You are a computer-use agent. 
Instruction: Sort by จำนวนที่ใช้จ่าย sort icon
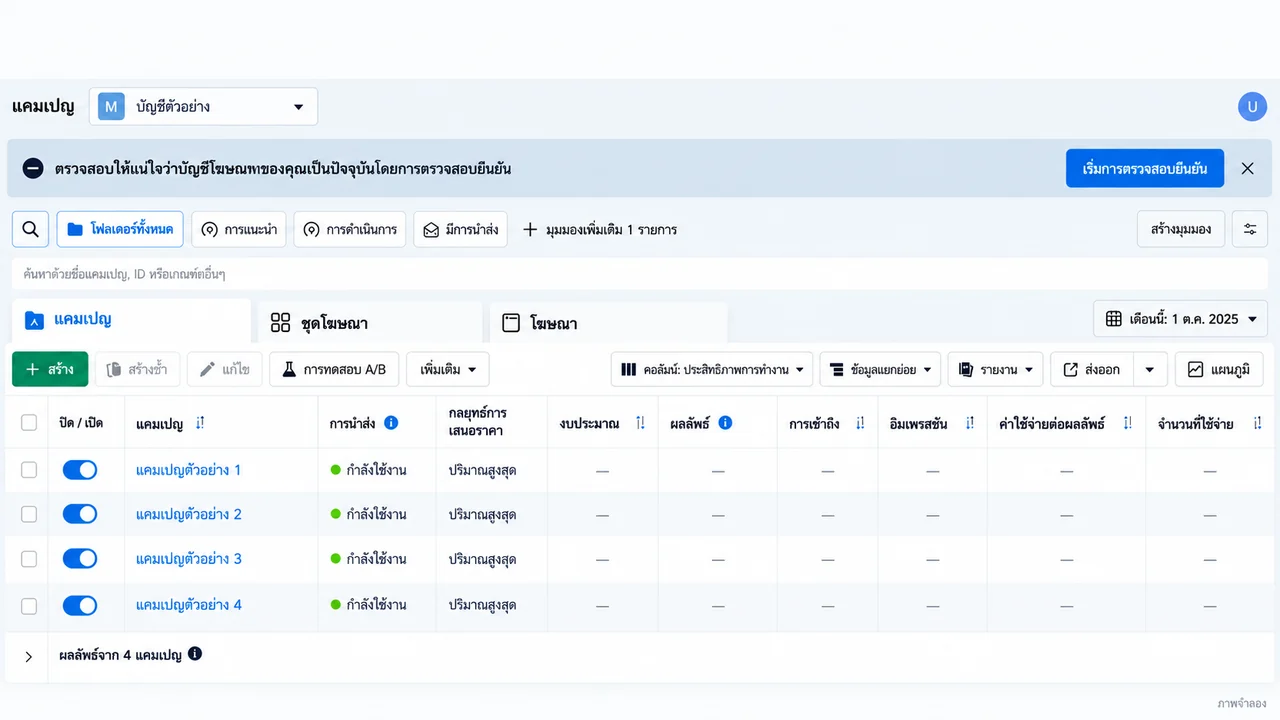1256,423
